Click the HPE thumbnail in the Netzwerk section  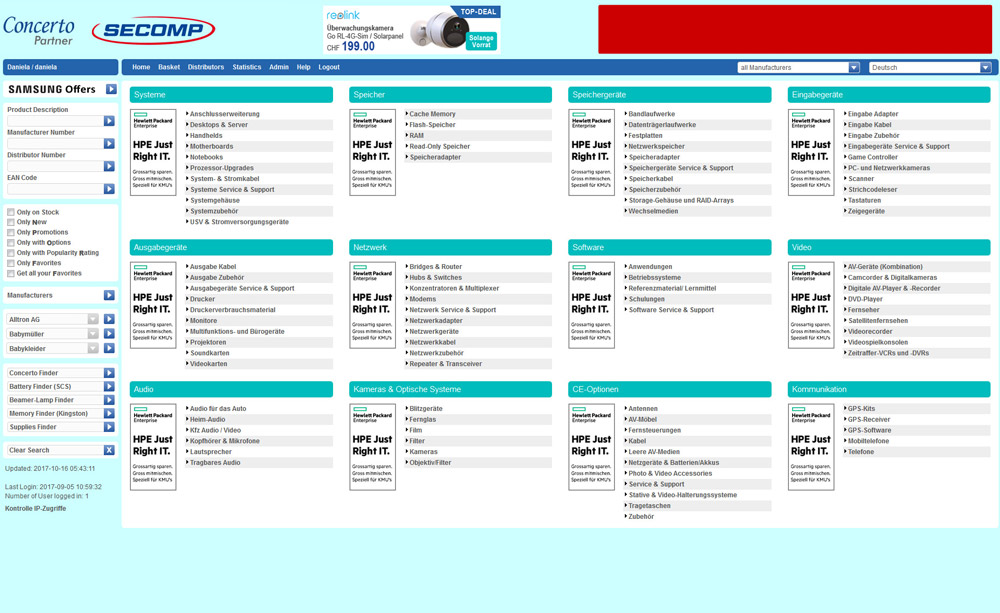tap(372, 305)
